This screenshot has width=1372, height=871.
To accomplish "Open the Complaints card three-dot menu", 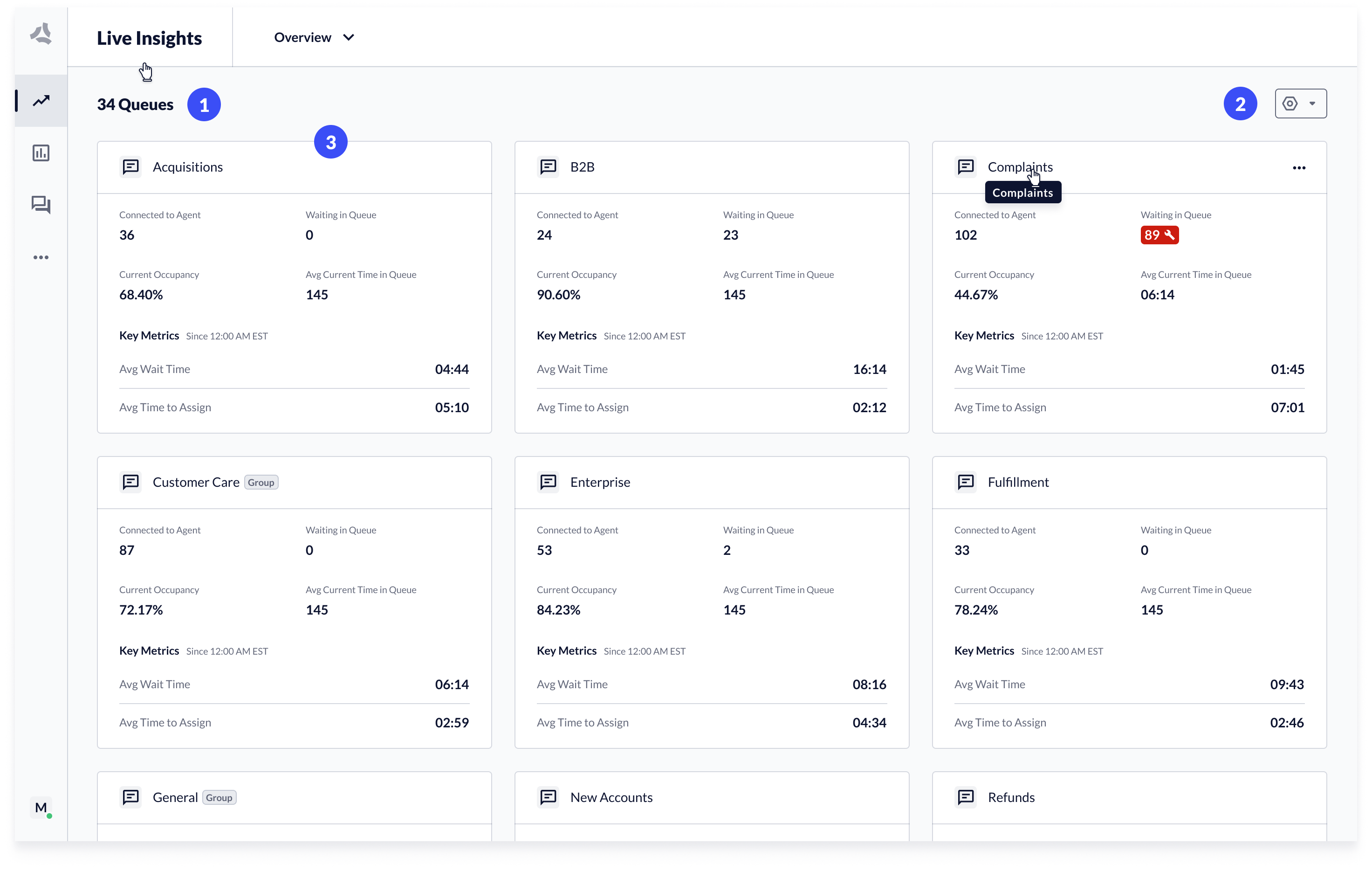I will click(x=1298, y=167).
